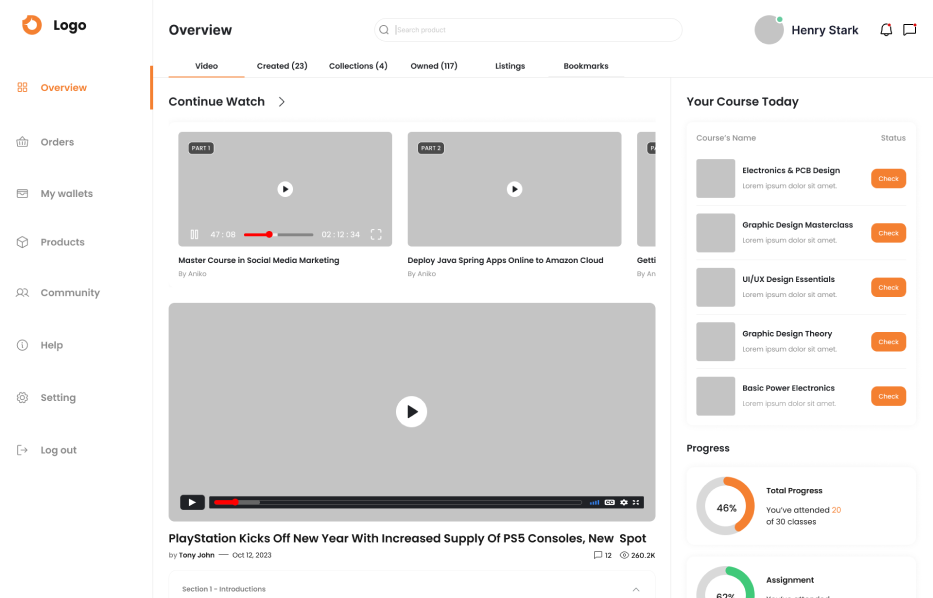This screenshot has width=933, height=598.
Task: Collapse the Section 1 - Introductions panel
Action: [636, 589]
